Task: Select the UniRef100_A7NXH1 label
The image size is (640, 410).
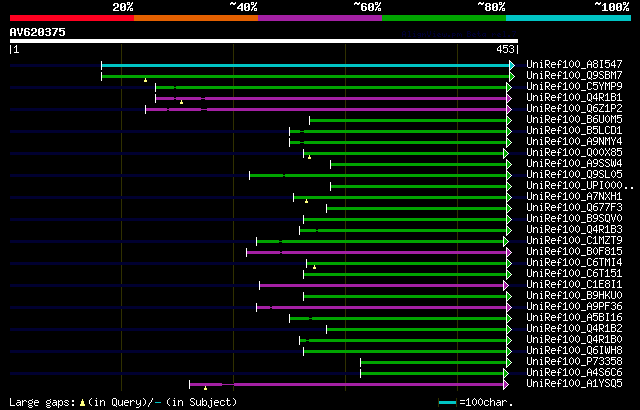Action: pyautogui.click(x=574, y=197)
